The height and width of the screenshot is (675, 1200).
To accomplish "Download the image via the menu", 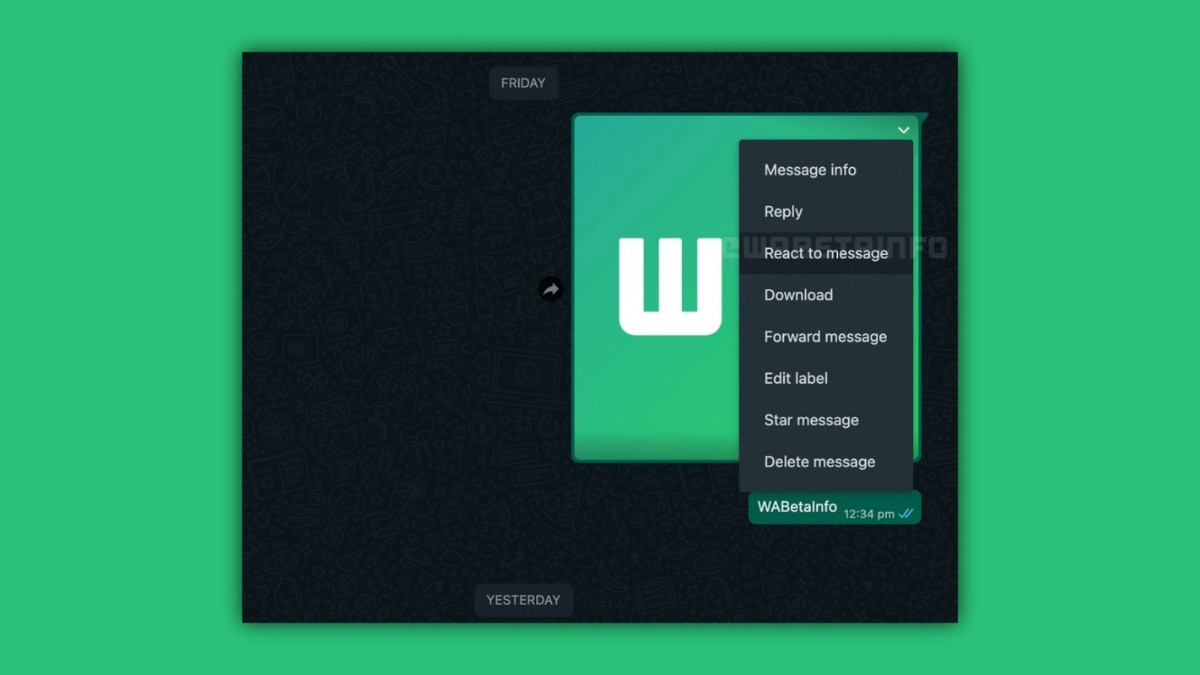I will [798, 295].
